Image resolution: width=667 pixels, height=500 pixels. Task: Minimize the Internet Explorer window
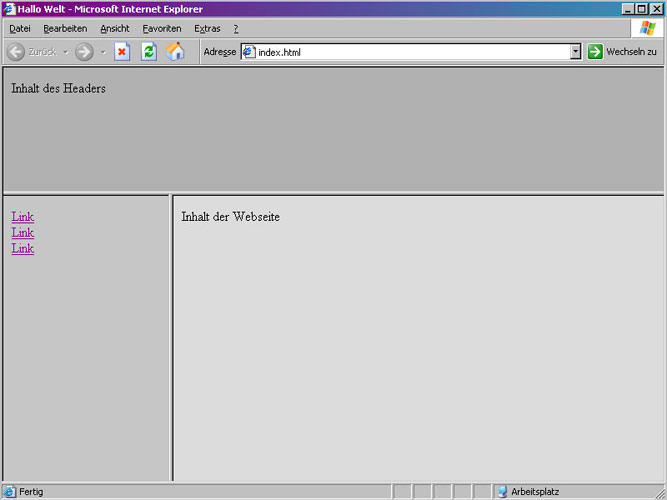[x=628, y=9]
